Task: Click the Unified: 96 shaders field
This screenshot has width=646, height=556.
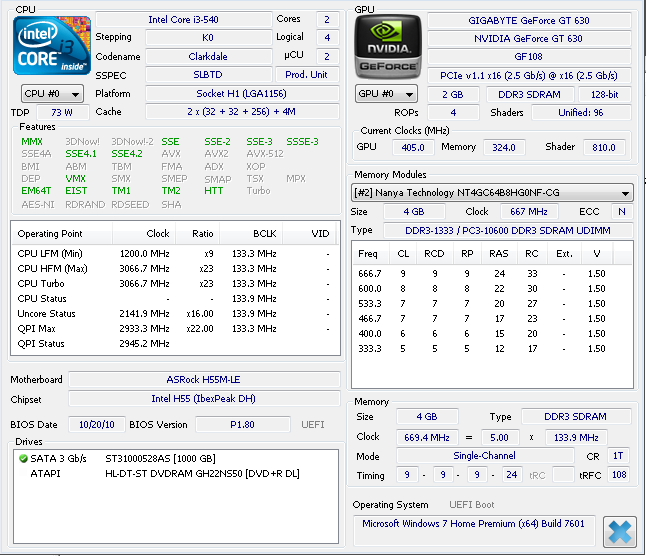Action: click(x=581, y=112)
